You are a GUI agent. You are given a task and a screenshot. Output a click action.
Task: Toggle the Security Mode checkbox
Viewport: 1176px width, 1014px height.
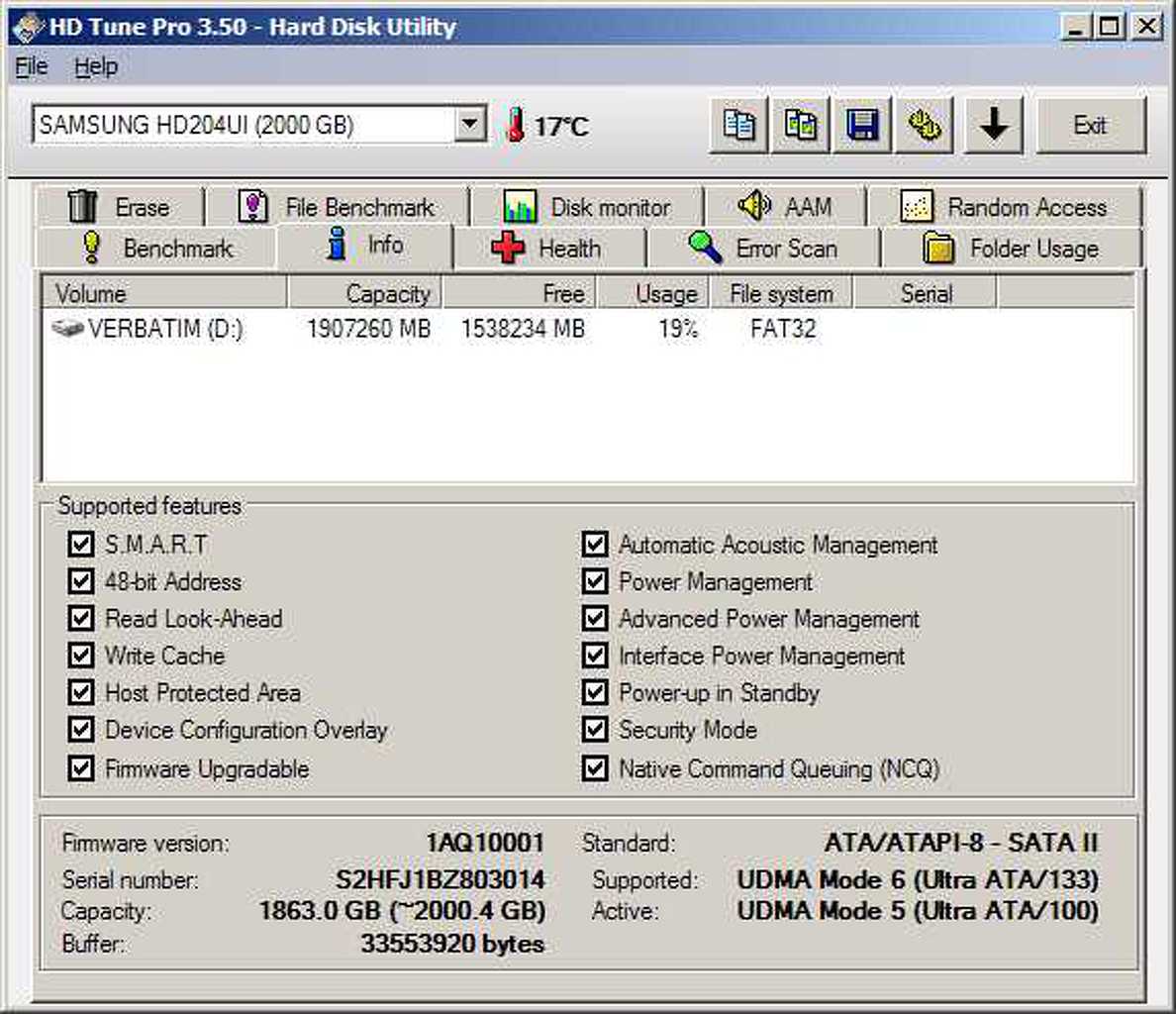pyautogui.click(x=595, y=729)
